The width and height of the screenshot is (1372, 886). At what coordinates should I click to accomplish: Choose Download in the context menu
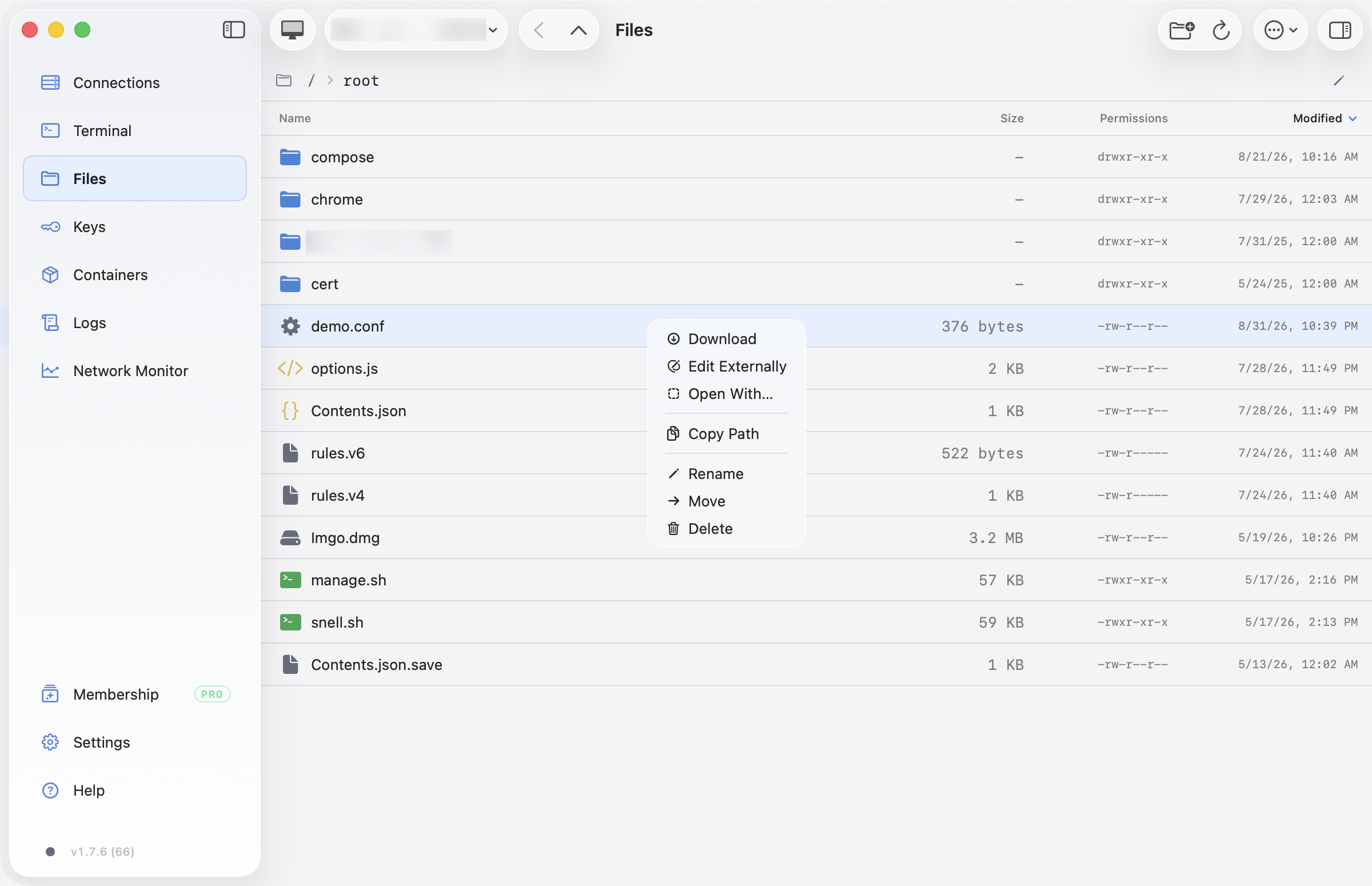pyautogui.click(x=726, y=339)
